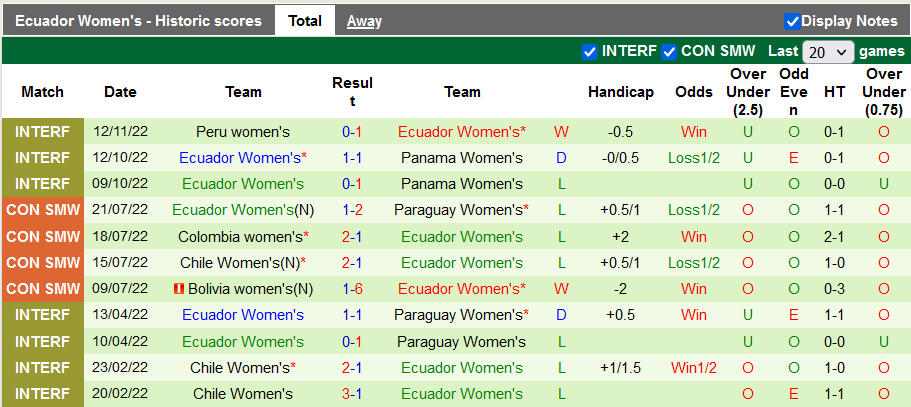Uncheck the INTERF filter checkbox
911x407 pixels.
click(589, 51)
